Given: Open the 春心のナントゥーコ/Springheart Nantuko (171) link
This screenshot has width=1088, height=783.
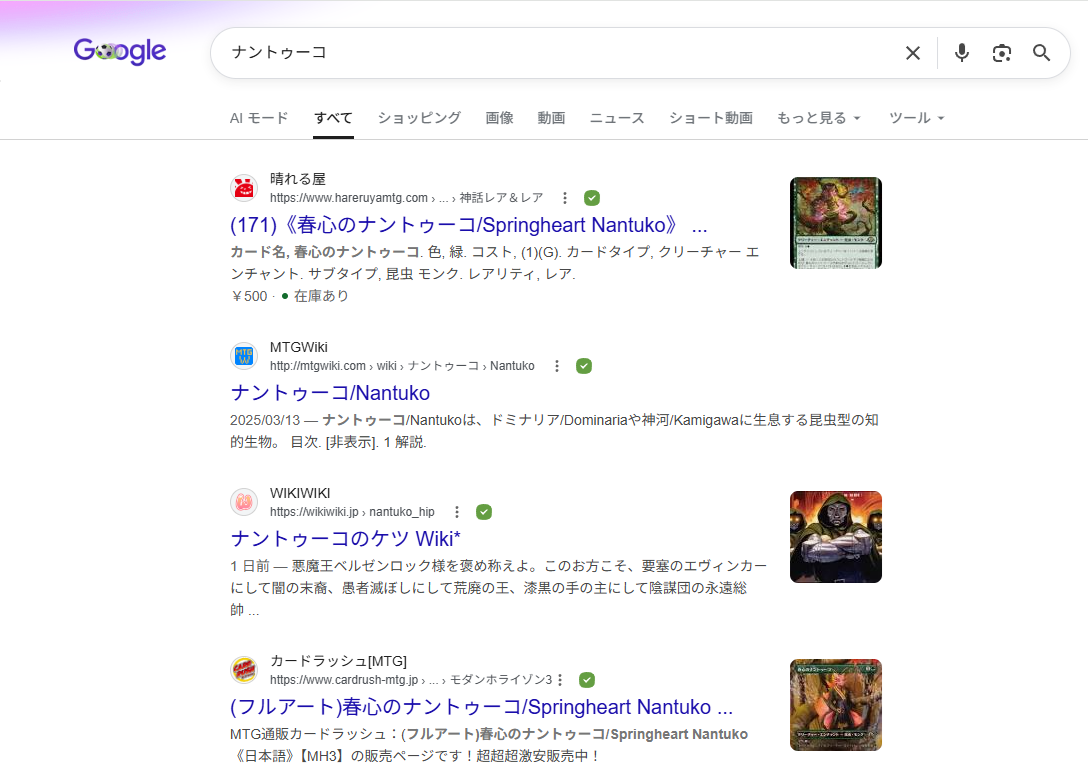Looking at the screenshot, I should click(x=468, y=226).
